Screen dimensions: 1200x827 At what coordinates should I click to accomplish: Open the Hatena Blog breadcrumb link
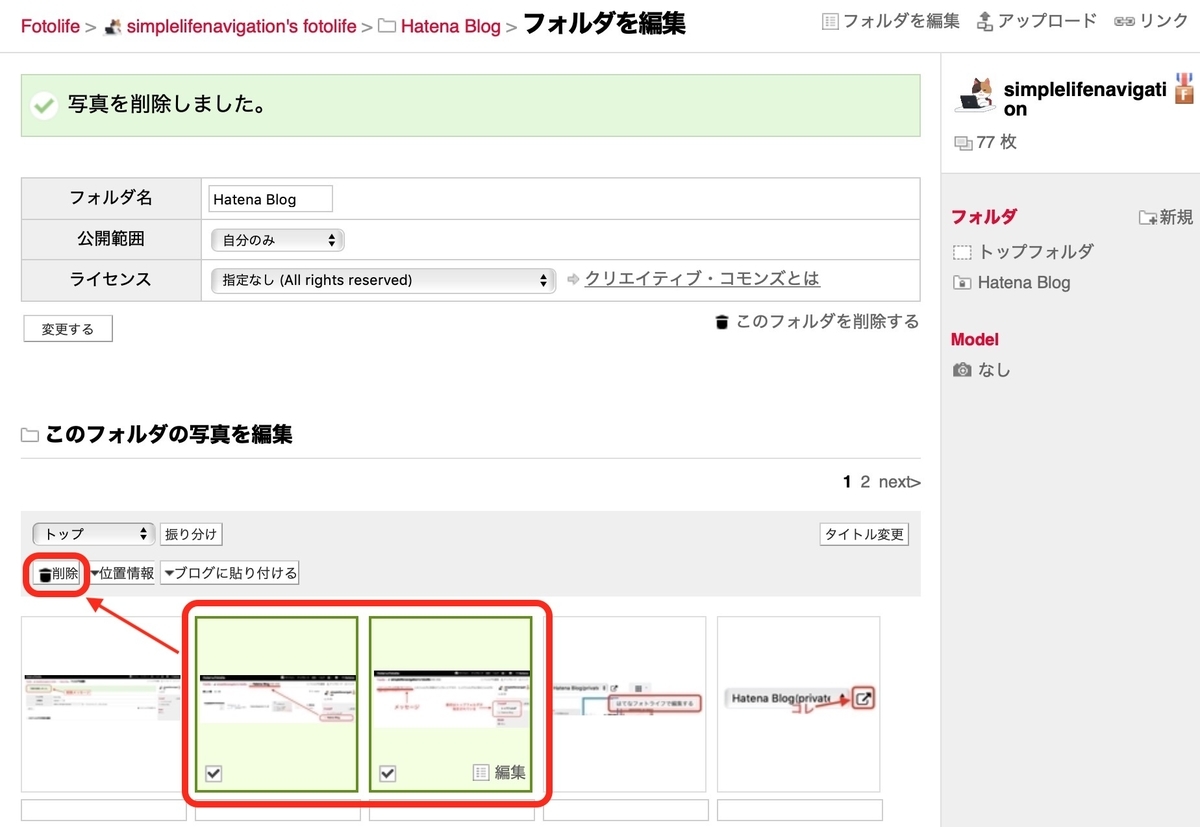[450, 26]
